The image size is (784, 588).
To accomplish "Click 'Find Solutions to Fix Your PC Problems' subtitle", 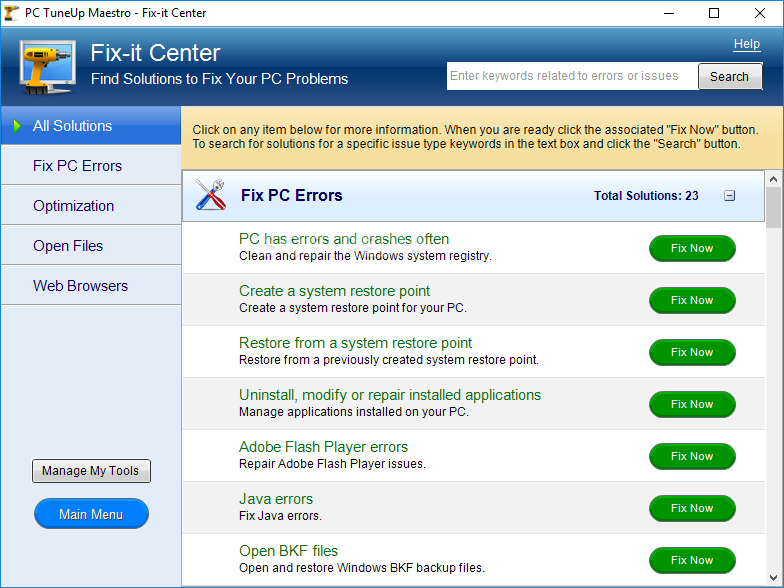I will [x=220, y=79].
